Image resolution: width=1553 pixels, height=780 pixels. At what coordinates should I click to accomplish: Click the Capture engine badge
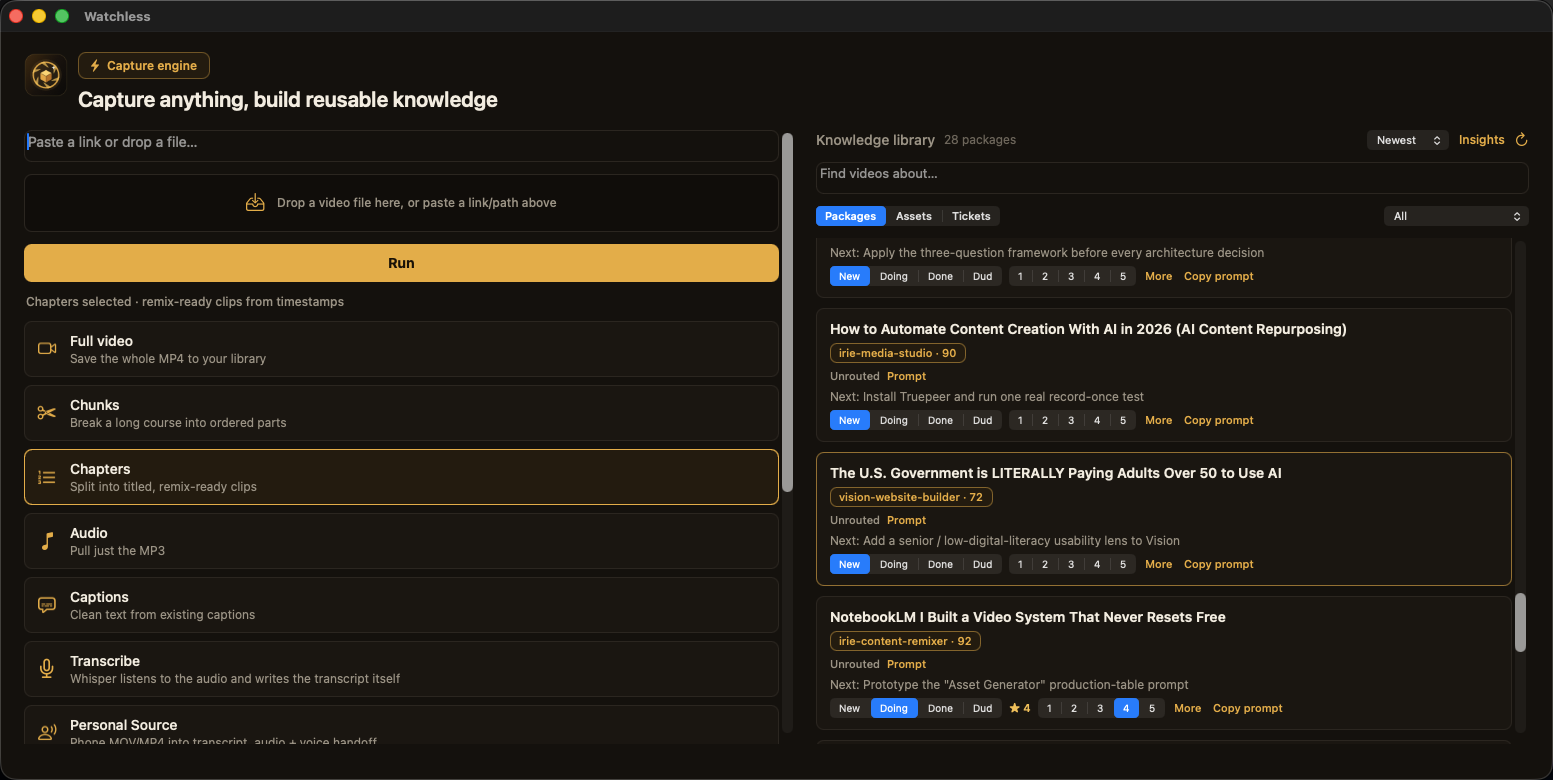(144, 66)
